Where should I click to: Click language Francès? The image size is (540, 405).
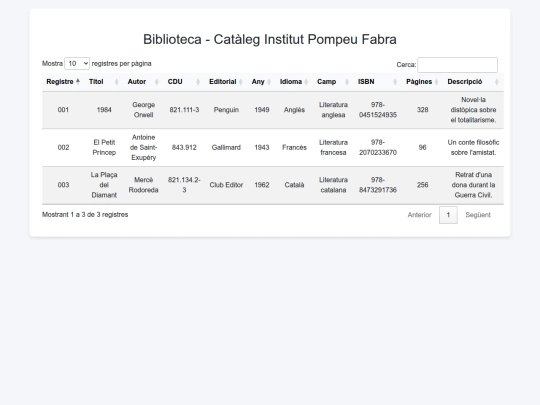point(294,147)
